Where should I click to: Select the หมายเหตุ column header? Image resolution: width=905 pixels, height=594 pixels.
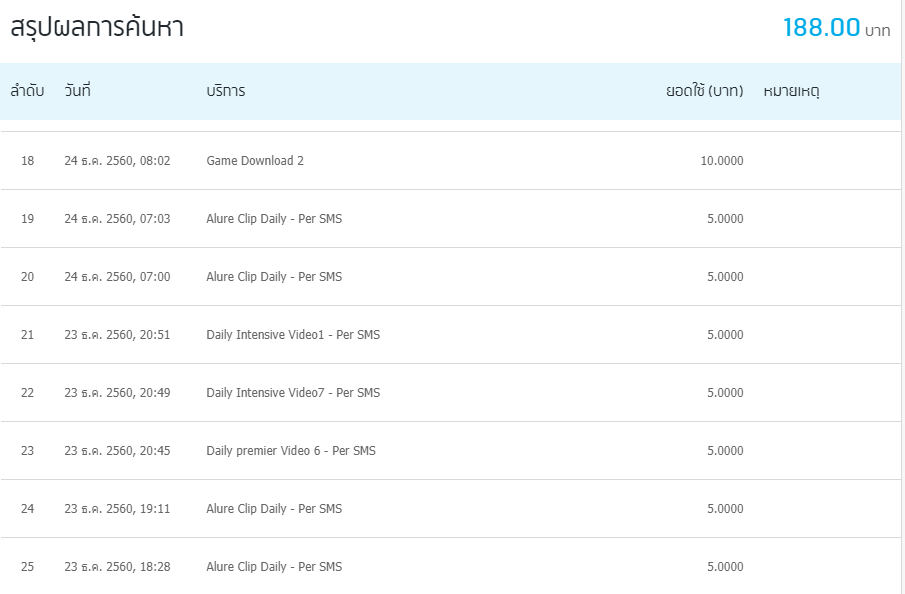pos(791,91)
